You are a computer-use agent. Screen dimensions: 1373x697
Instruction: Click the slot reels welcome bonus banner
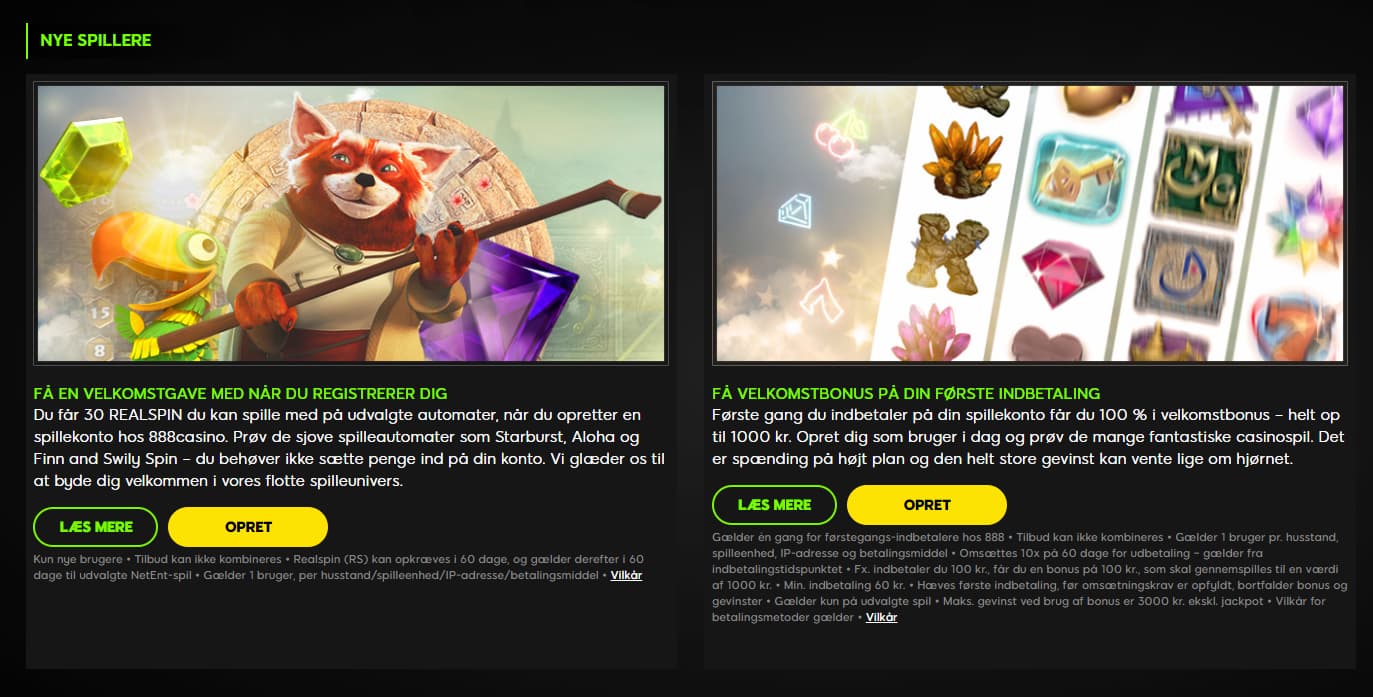[x=1030, y=223]
